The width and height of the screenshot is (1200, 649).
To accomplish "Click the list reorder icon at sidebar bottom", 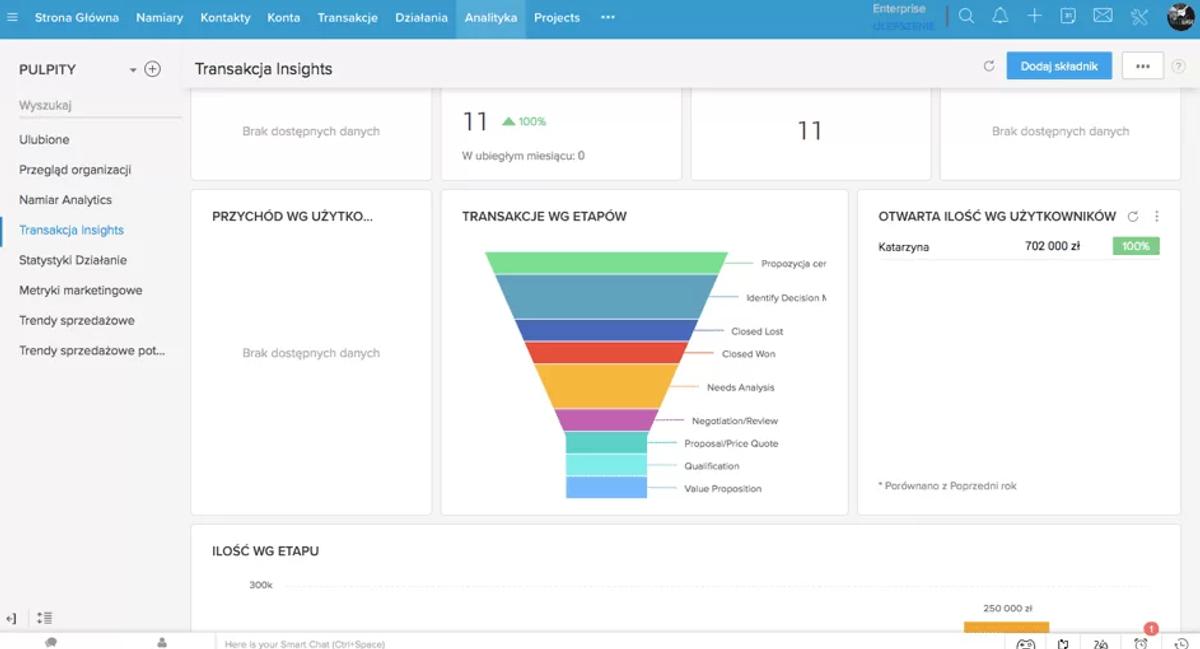I will tap(44, 618).
